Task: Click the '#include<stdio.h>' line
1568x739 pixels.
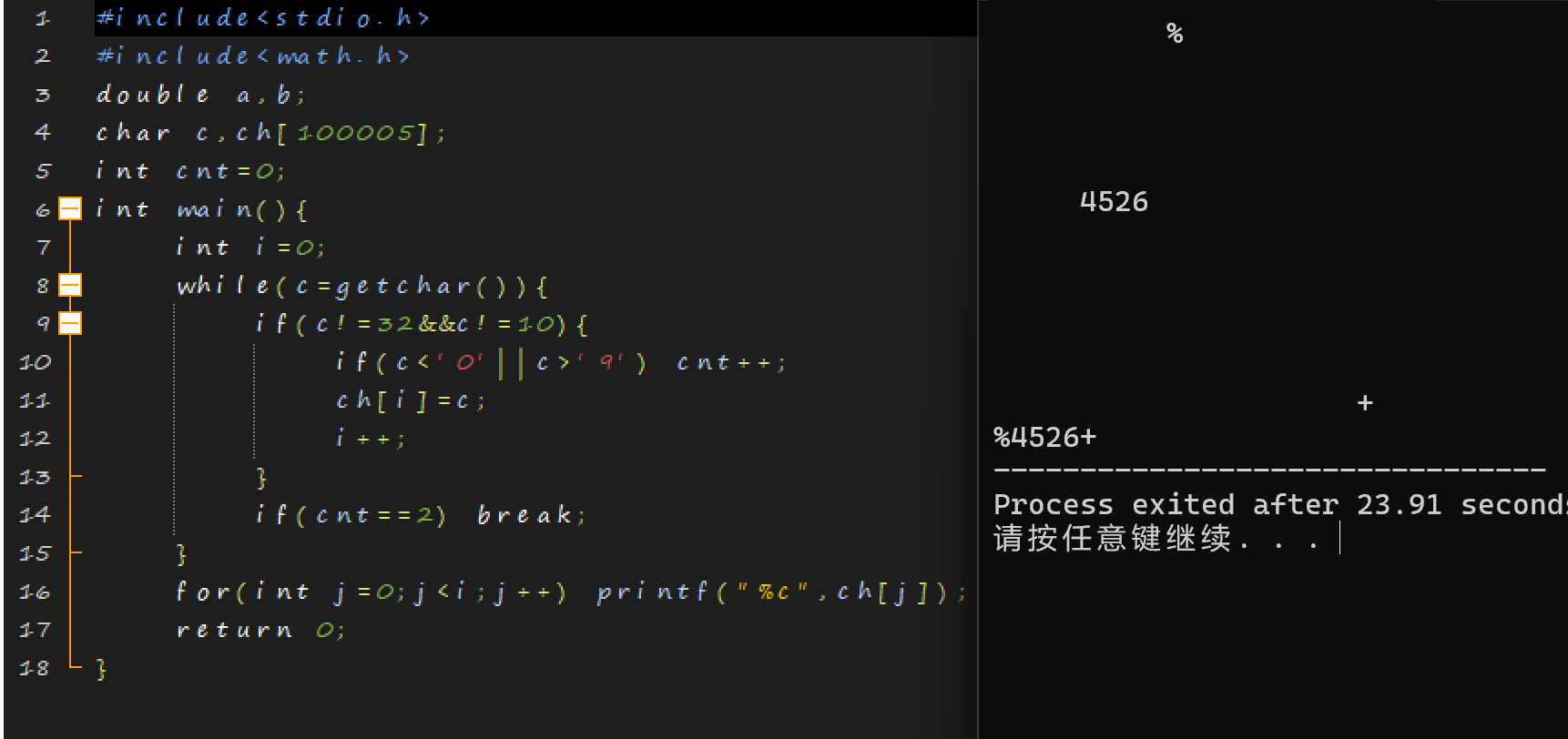Action: [263, 18]
